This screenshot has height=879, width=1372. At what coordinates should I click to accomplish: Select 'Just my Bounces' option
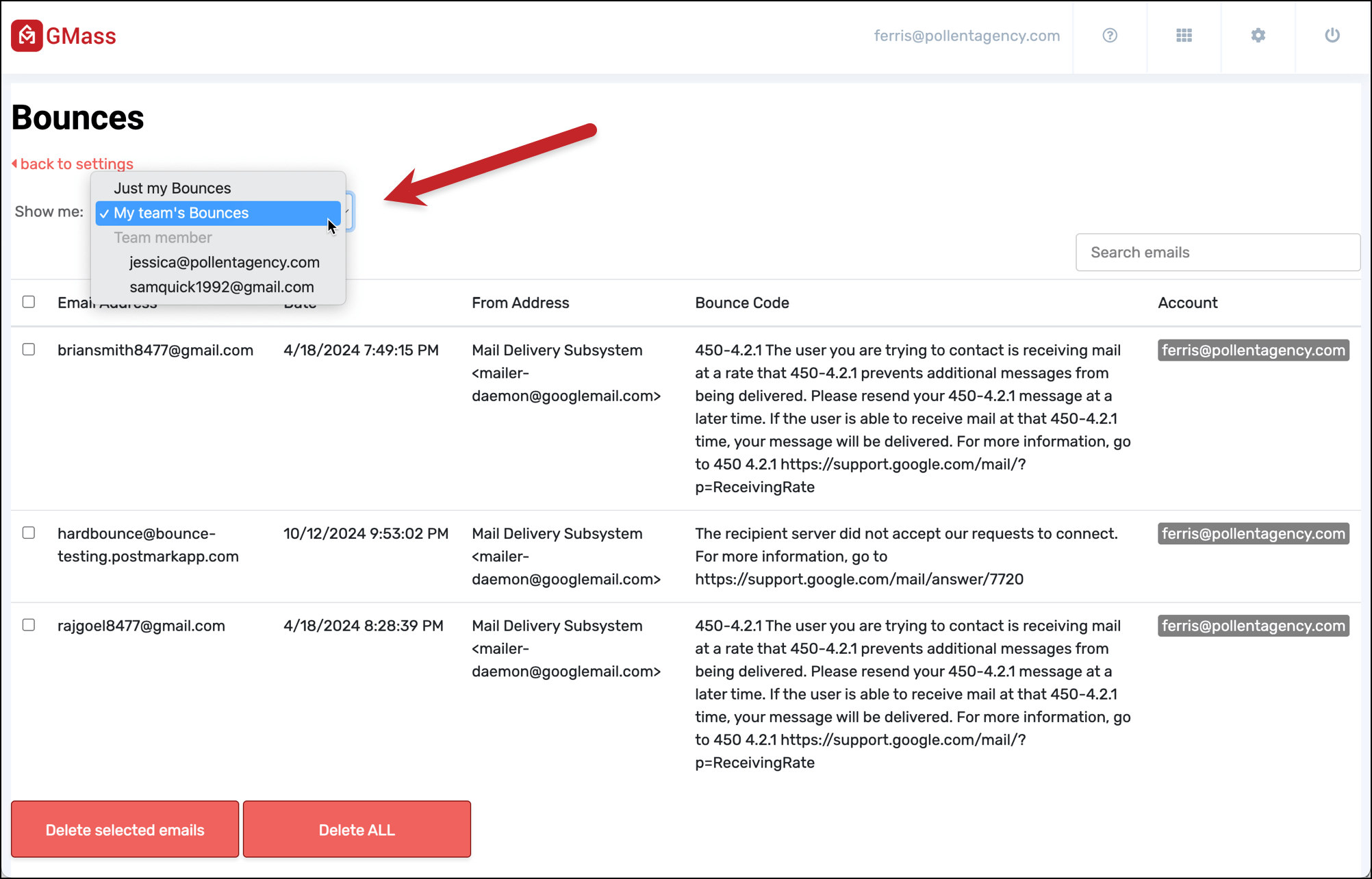point(218,188)
